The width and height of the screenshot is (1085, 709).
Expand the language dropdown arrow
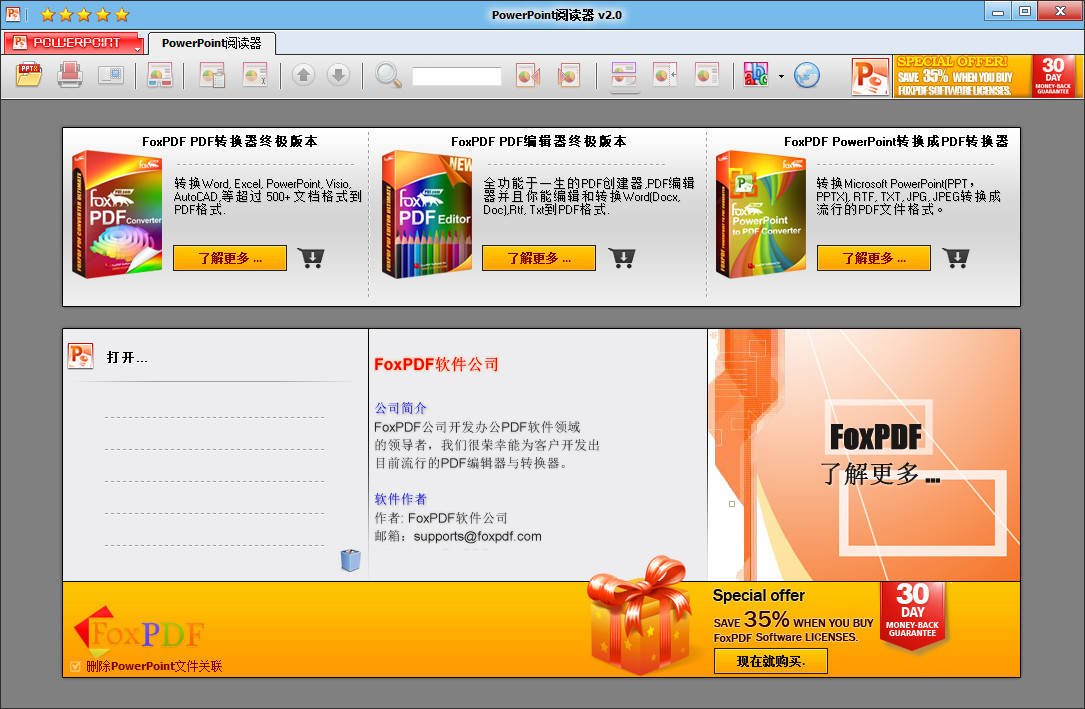click(x=781, y=76)
